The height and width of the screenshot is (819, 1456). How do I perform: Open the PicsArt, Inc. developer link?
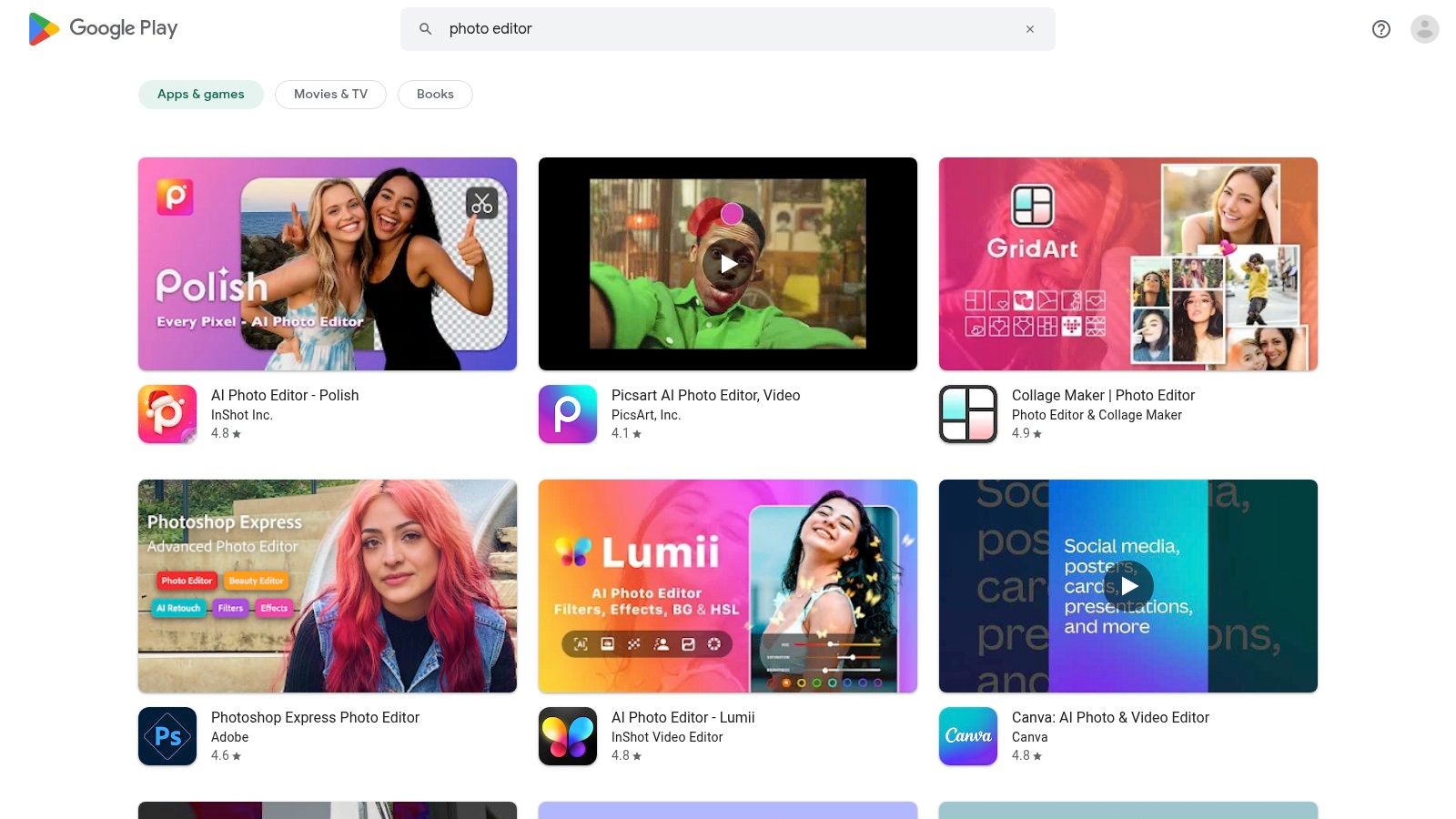pos(647,414)
